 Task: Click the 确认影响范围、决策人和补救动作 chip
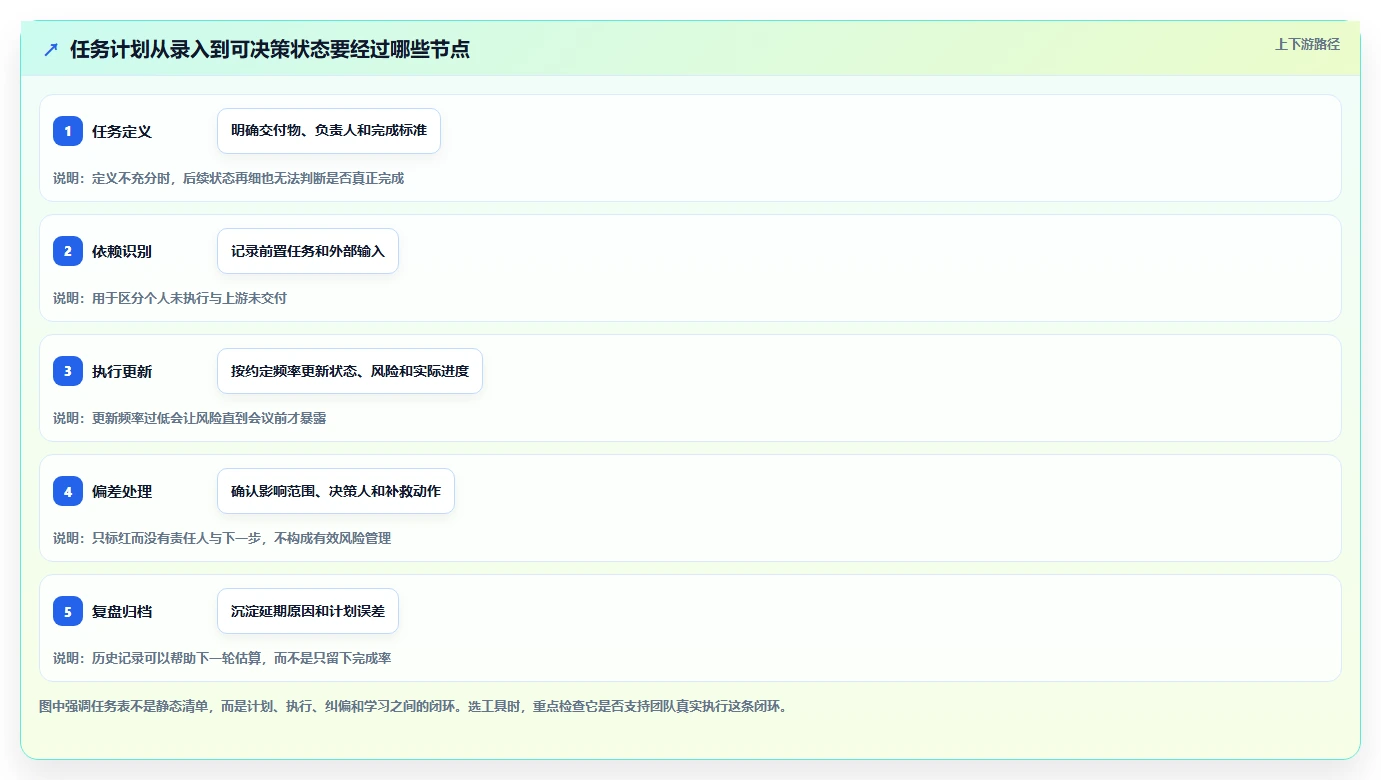336,491
